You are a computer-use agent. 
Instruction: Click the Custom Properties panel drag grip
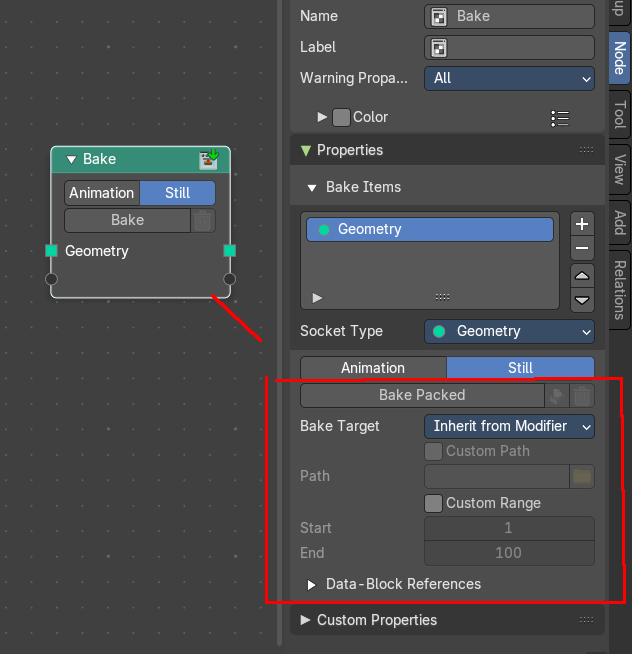tap(586, 620)
